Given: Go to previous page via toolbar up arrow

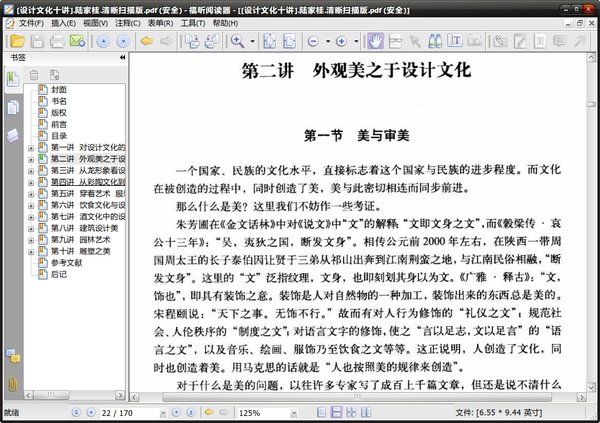Looking at the screenshot, I should 103,41.
